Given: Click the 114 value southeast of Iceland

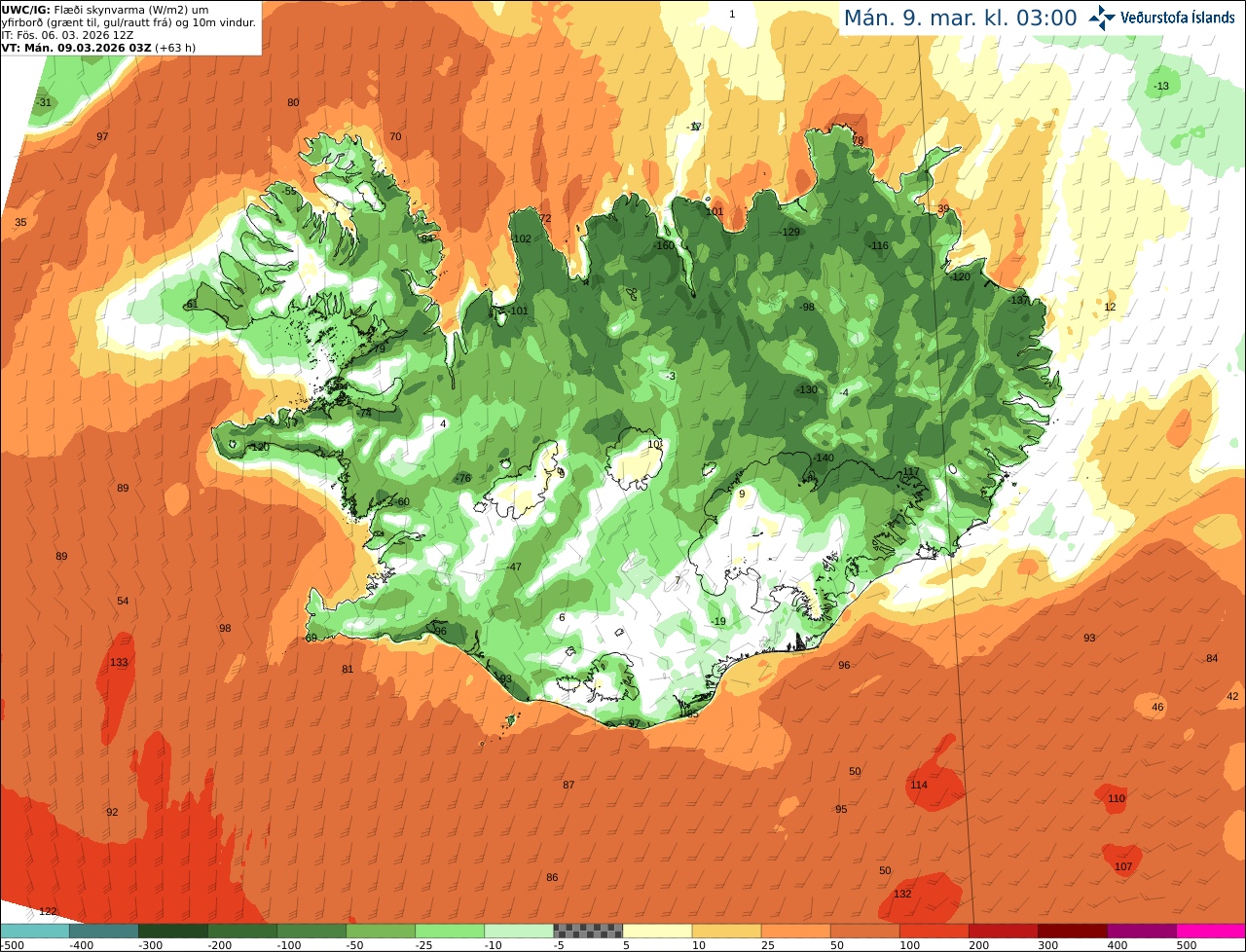Looking at the screenshot, I should click(919, 785).
